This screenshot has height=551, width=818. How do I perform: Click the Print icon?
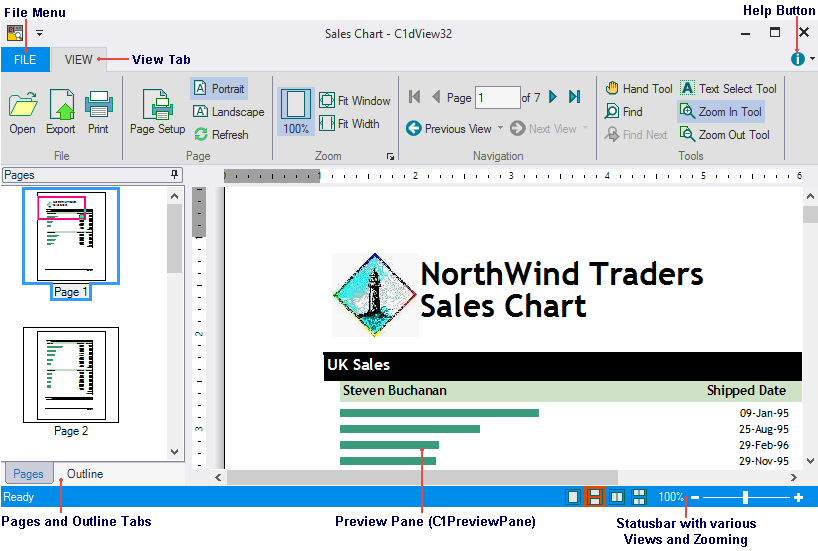[98, 111]
